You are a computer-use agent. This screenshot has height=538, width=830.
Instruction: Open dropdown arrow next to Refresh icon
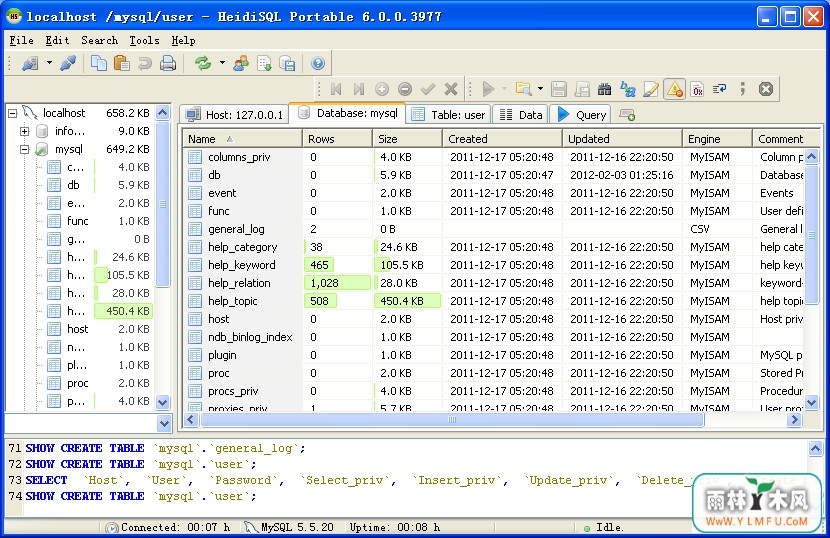point(222,62)
